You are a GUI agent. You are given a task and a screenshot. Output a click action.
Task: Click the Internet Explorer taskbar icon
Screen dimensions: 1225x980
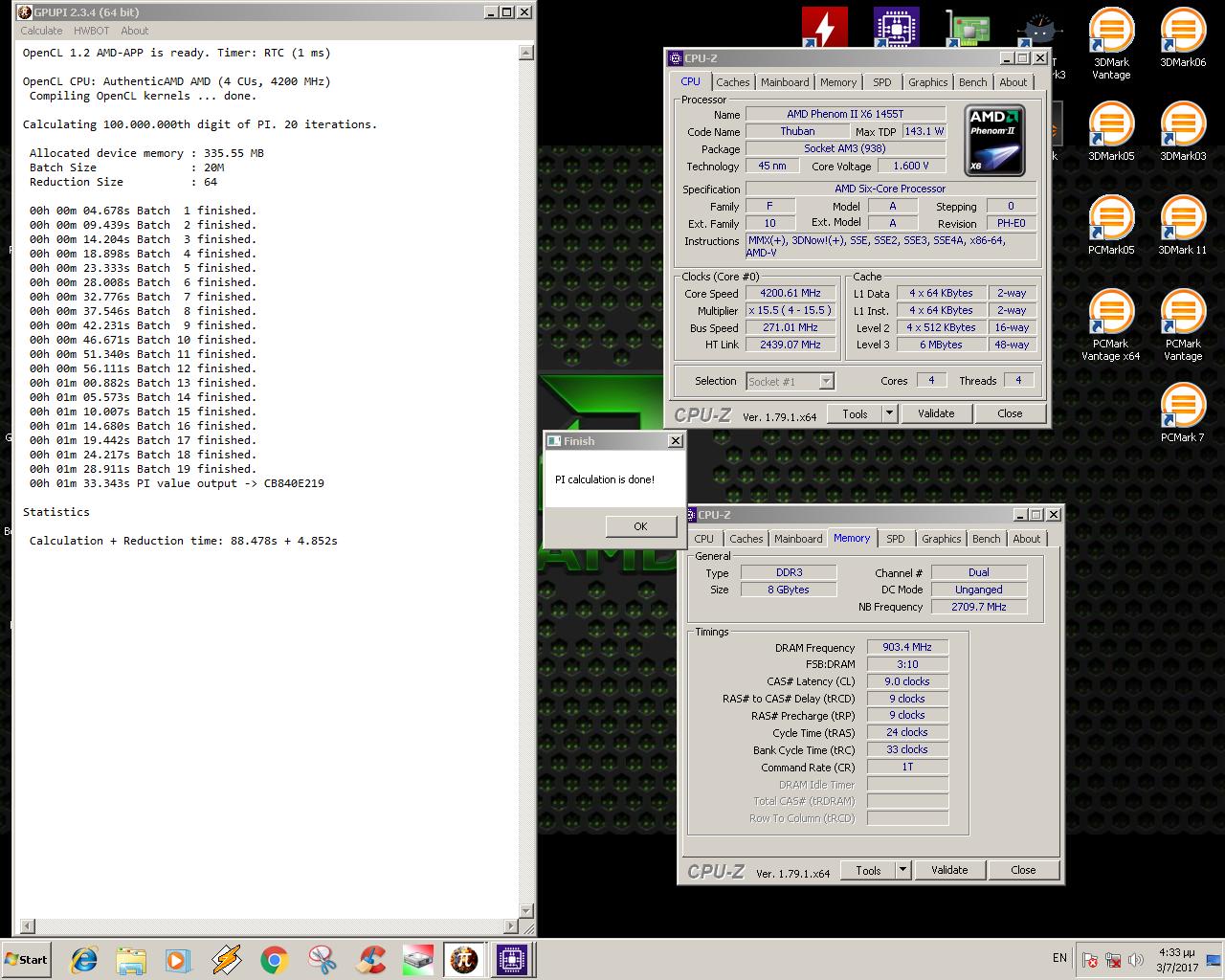click(83, 960)
